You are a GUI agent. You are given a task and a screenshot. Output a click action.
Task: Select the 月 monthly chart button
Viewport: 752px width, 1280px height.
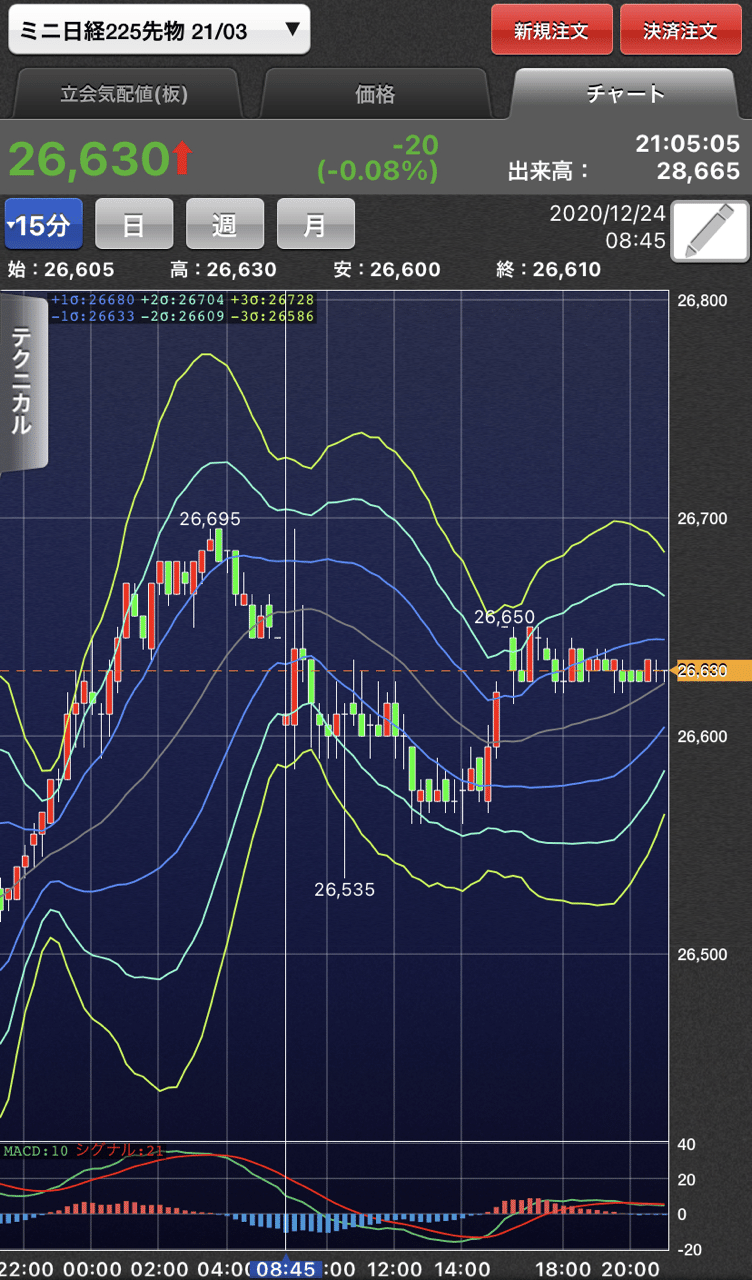(x=315, y=224)
